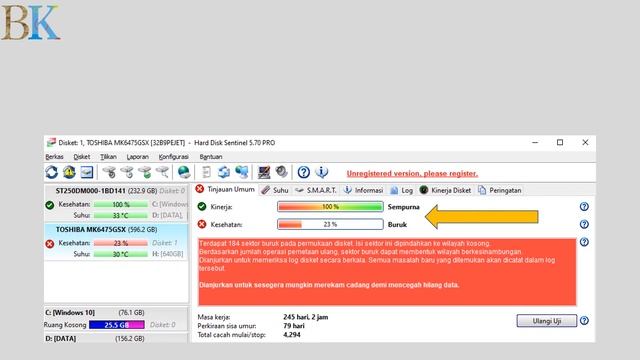The width and height of the screenshot is (640, 360).
Task: Switch to the Kinerja Disket tab
Action: point(445,190)
